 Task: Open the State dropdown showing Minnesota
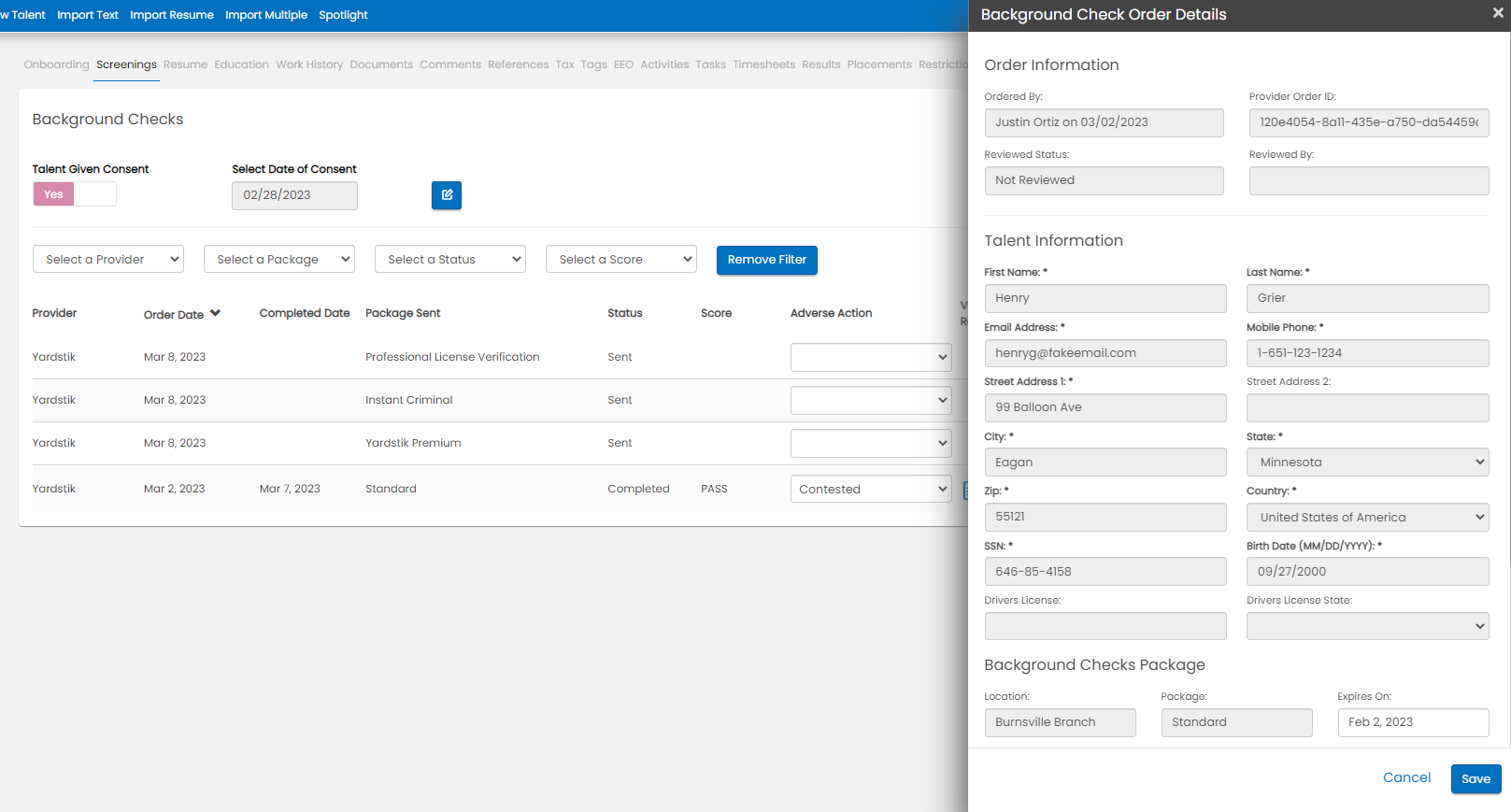pyautogui.click(x=1368, y=463)
